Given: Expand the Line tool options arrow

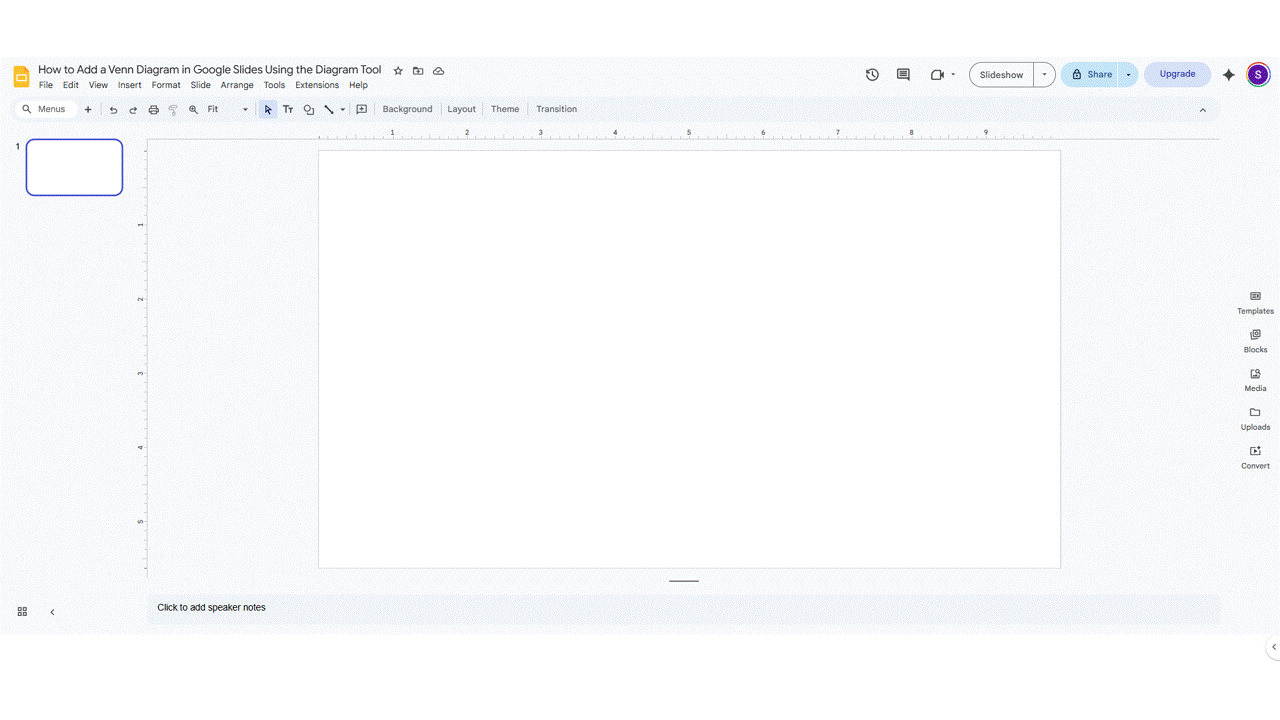Looking at the screenshot, I should 342,109.
